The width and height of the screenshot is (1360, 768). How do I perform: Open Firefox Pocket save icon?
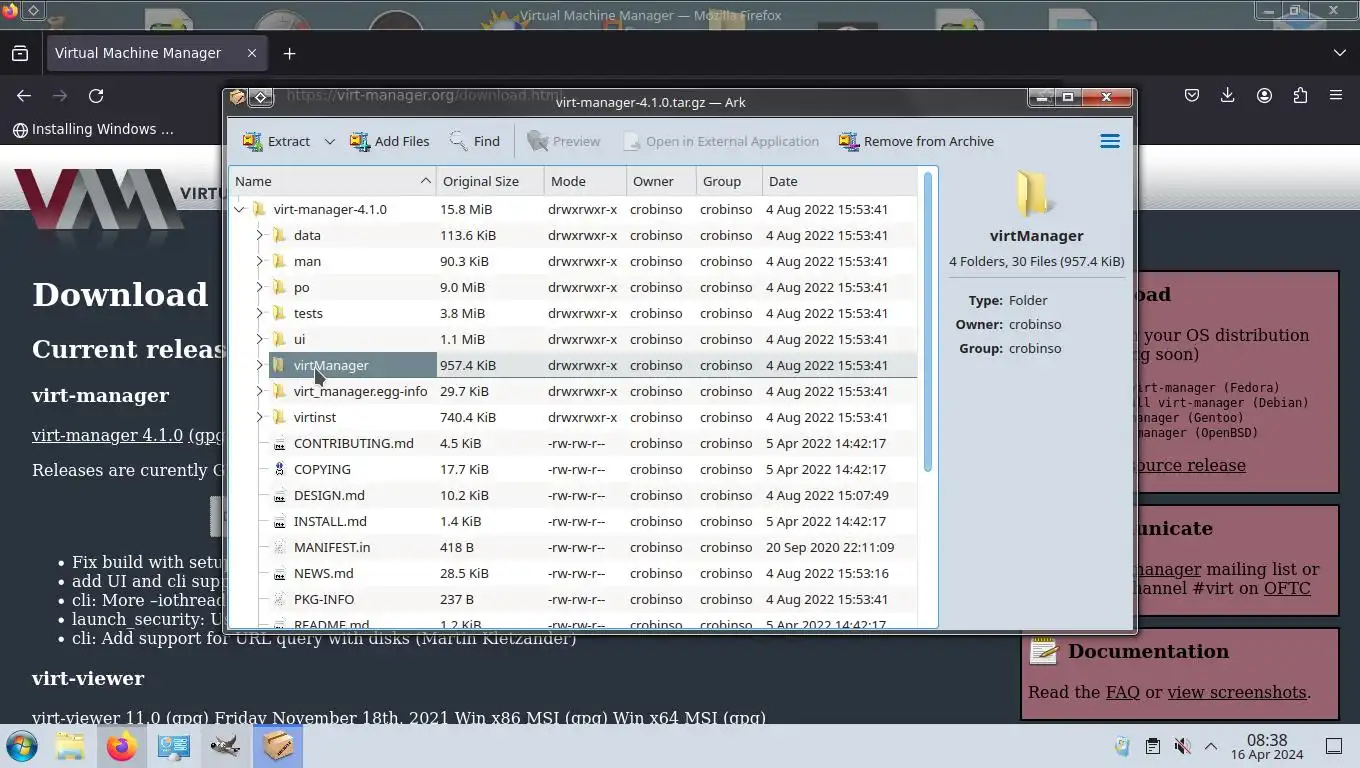point(1192,95)
